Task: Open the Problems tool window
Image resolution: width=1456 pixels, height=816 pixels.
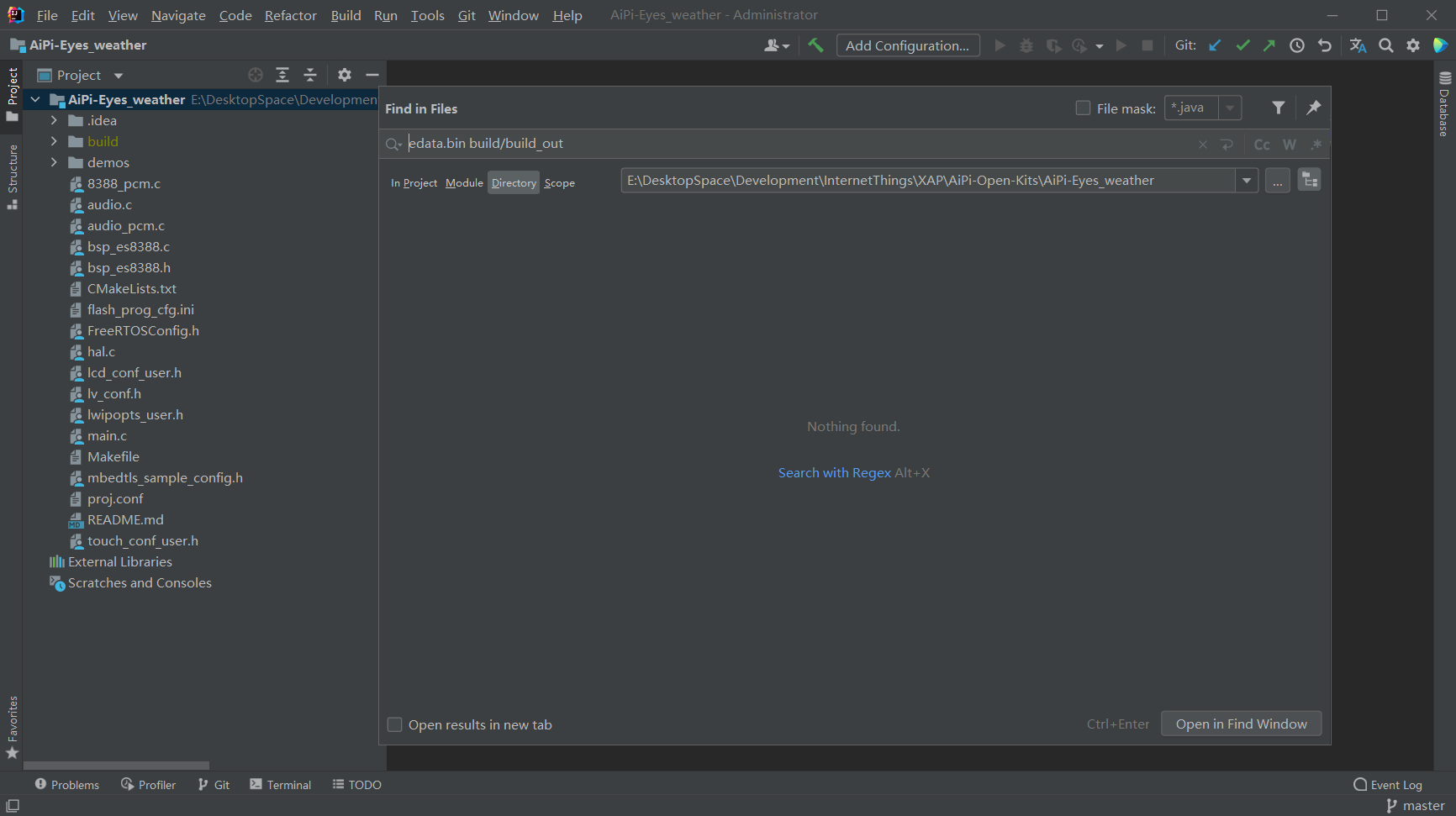Action: pos(66,784)
